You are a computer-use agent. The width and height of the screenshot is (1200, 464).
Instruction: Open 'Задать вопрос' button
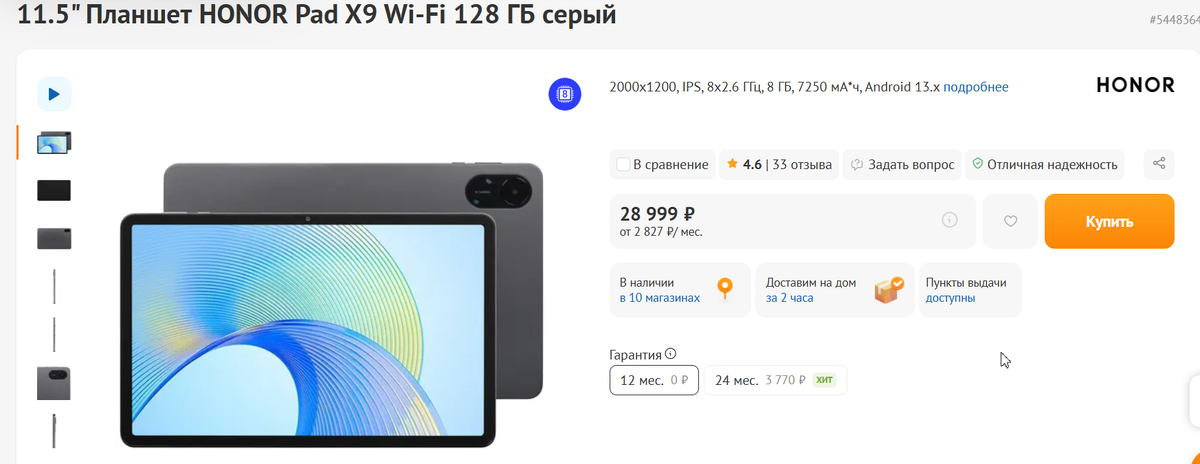point(903,164)
